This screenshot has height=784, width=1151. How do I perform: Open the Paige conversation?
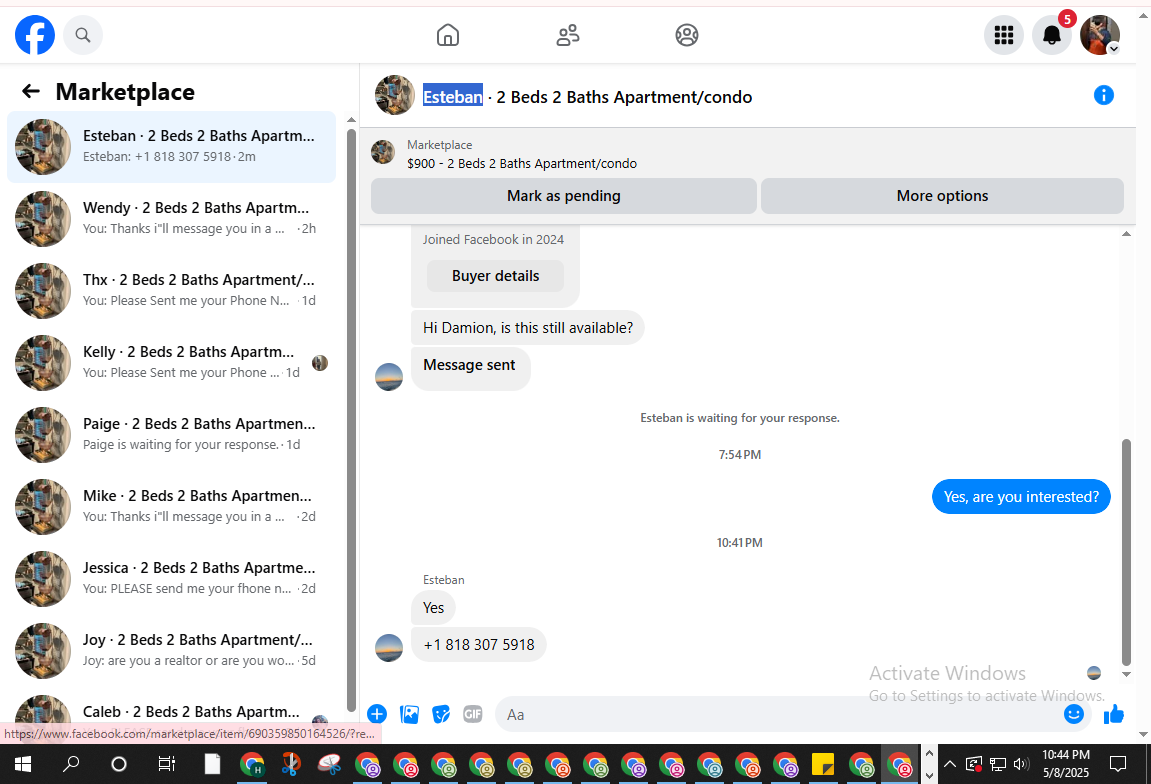[x=172, y=435]
